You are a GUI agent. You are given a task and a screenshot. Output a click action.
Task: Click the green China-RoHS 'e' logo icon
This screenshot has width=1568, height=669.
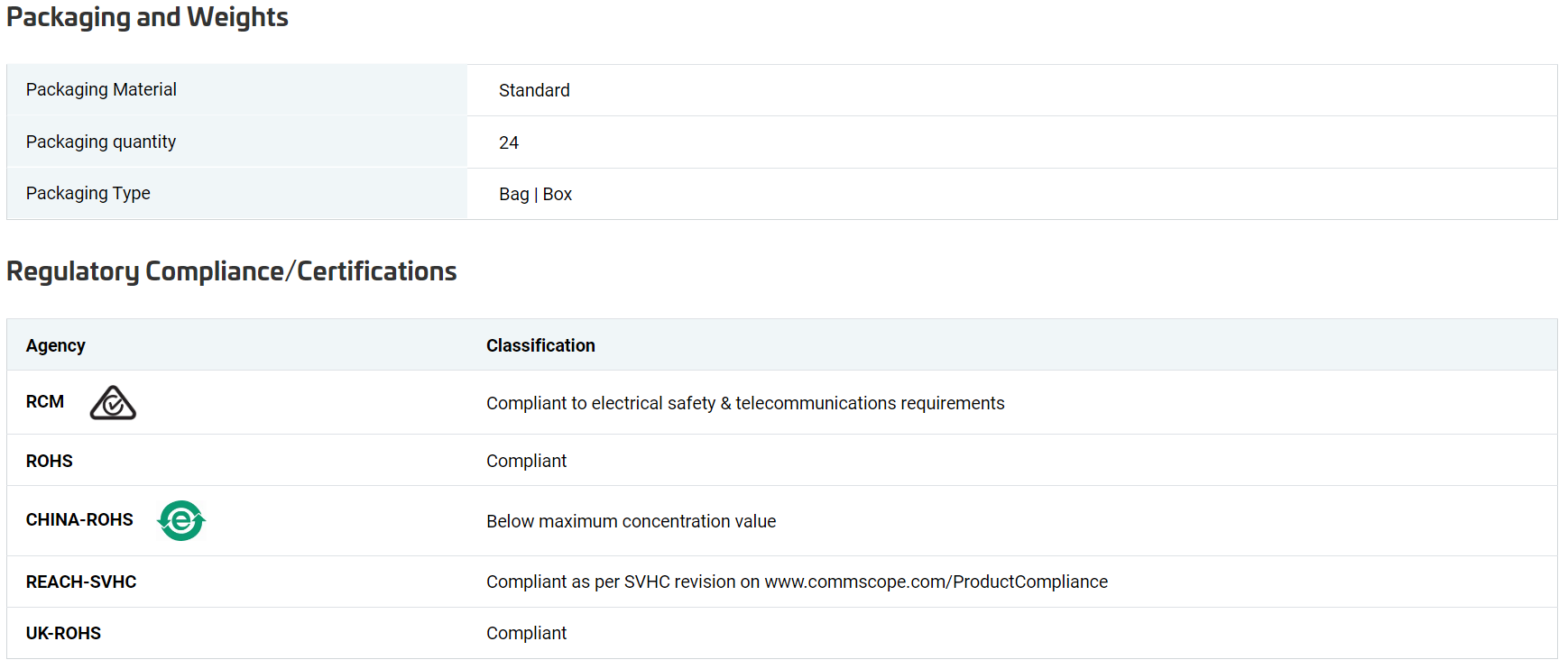[181, 520]
